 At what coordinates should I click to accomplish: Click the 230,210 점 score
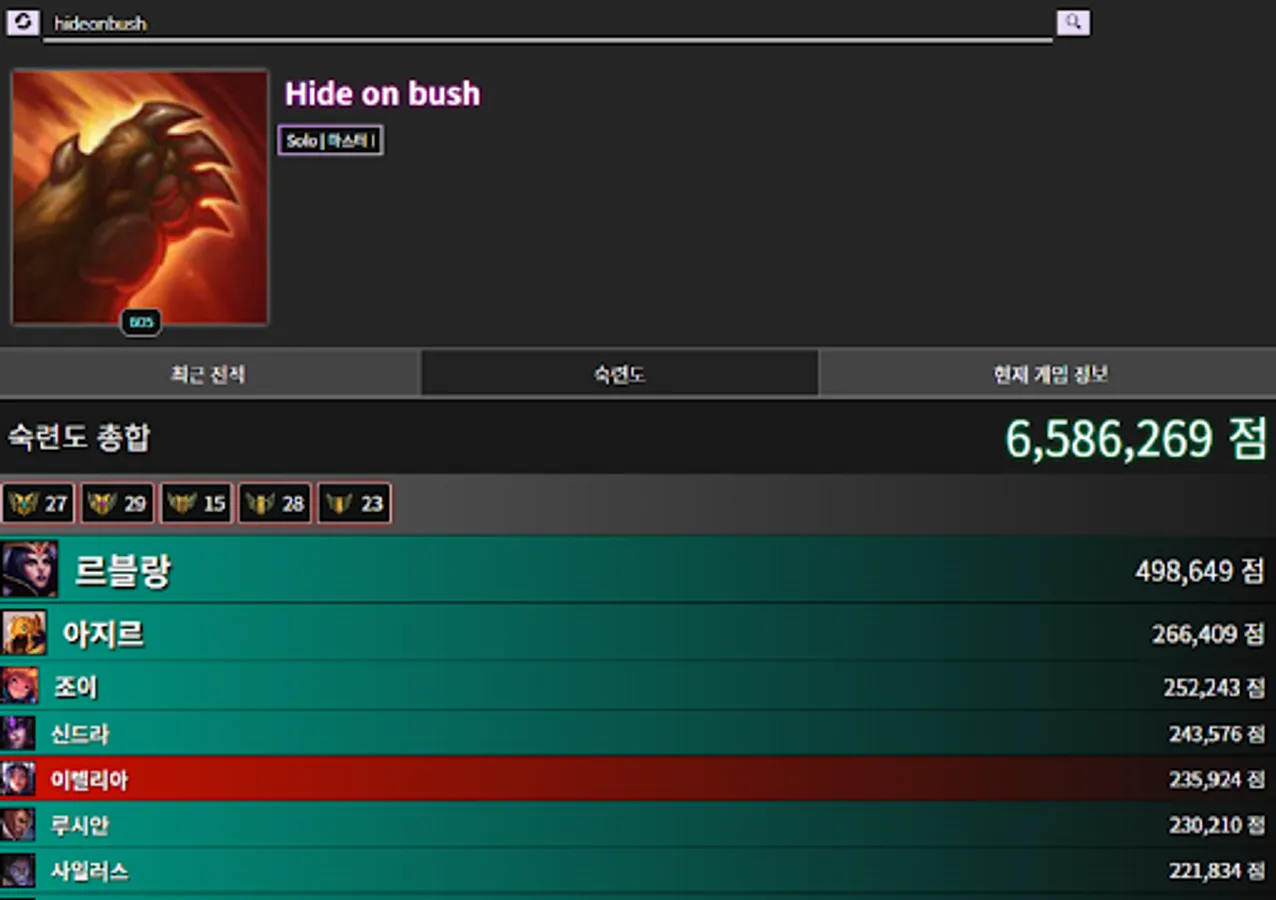1217,826
